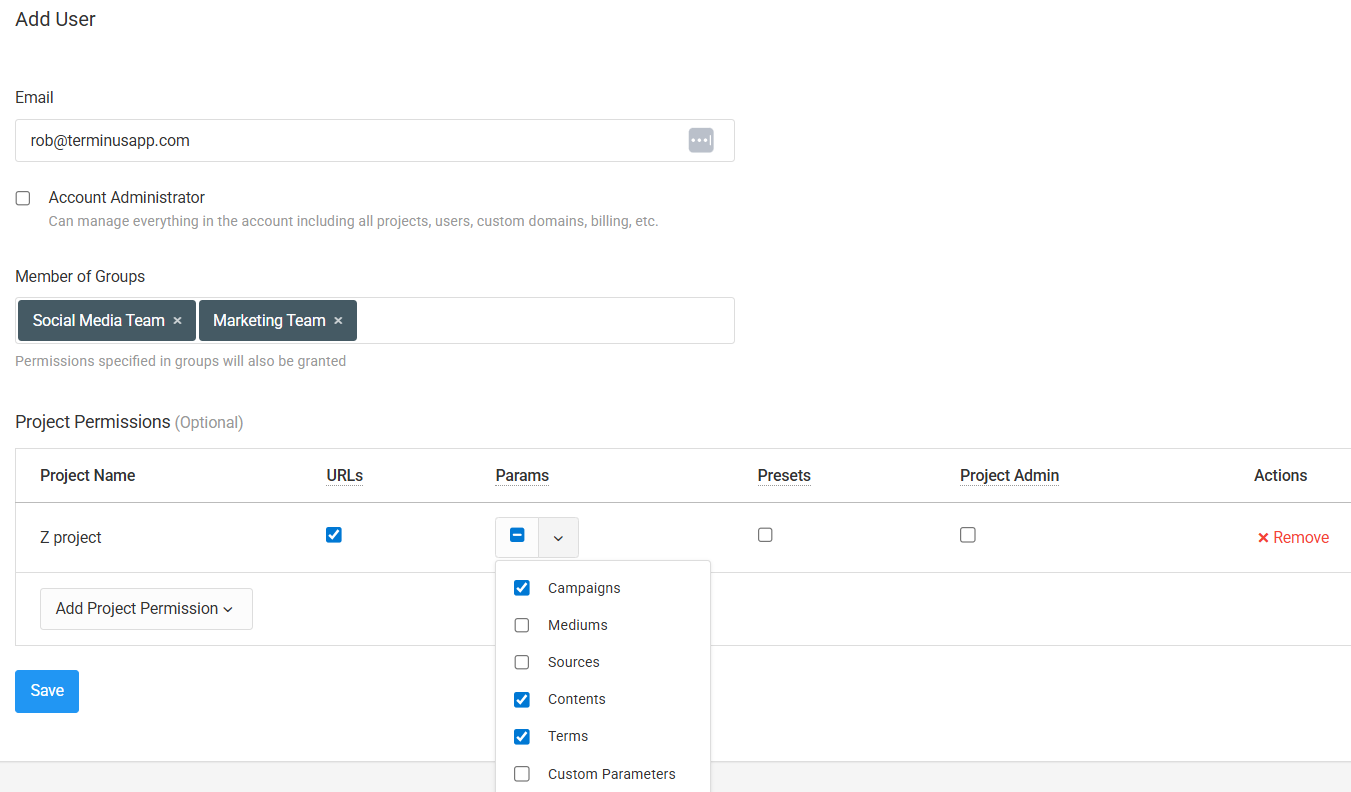1351x792 pixels.
Task: Uncheck URLs permission for Z project
Action: (x=334, y=535)
